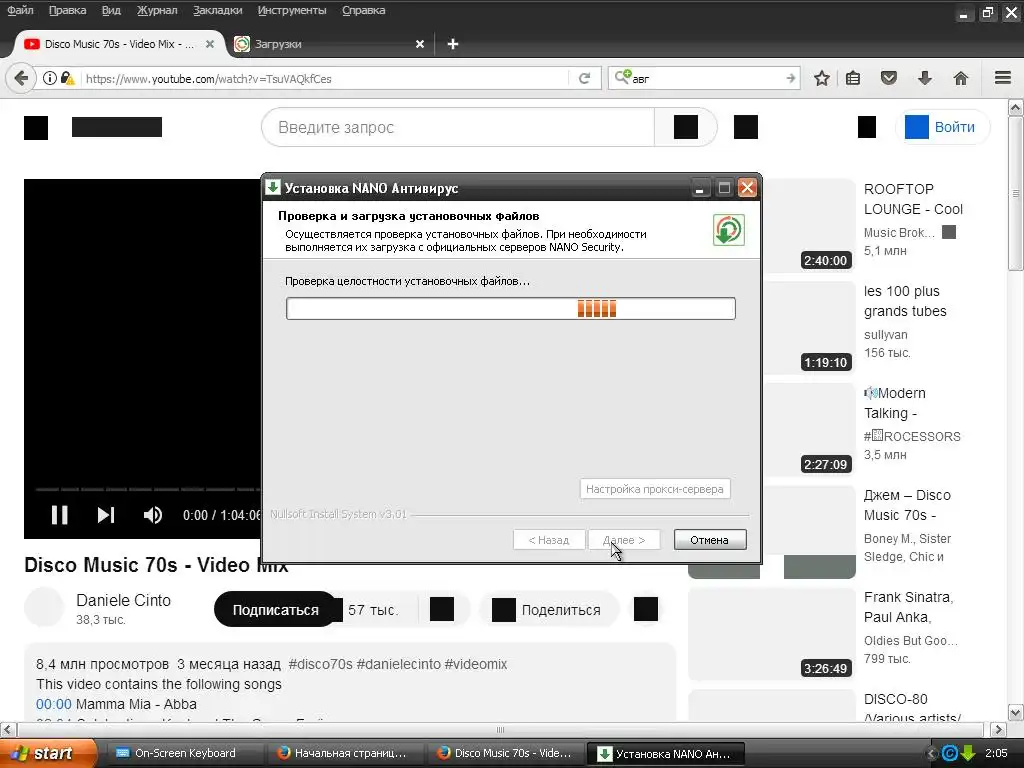Screen dimensions: 1024x768
Task: Click the Поделиться share button
Action: pyautogui.click(x=549, y=610)
